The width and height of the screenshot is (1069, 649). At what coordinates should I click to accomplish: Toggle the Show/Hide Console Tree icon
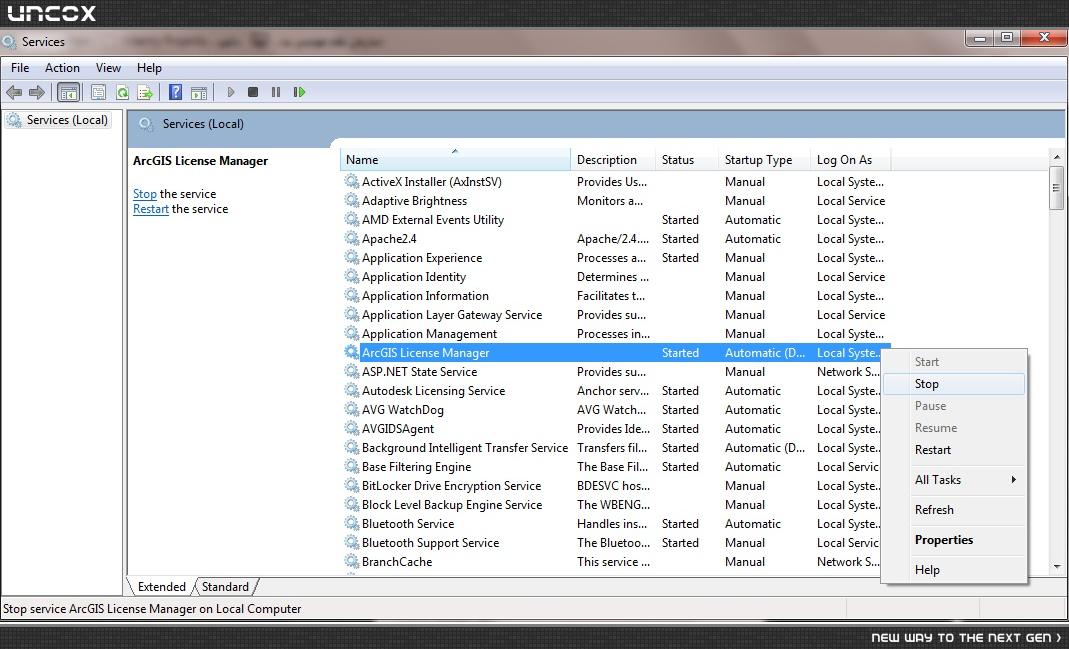click(68, 92)
